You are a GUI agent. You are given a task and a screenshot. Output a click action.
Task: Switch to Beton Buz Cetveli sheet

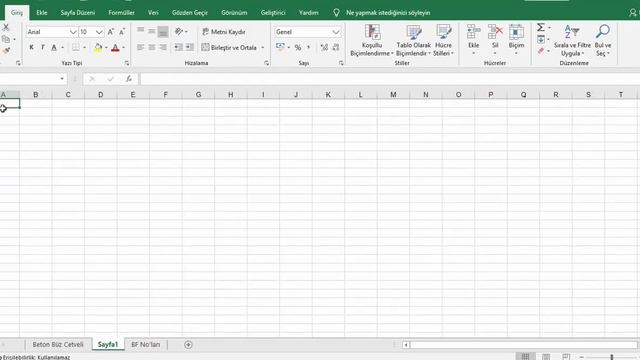(58, 344)
